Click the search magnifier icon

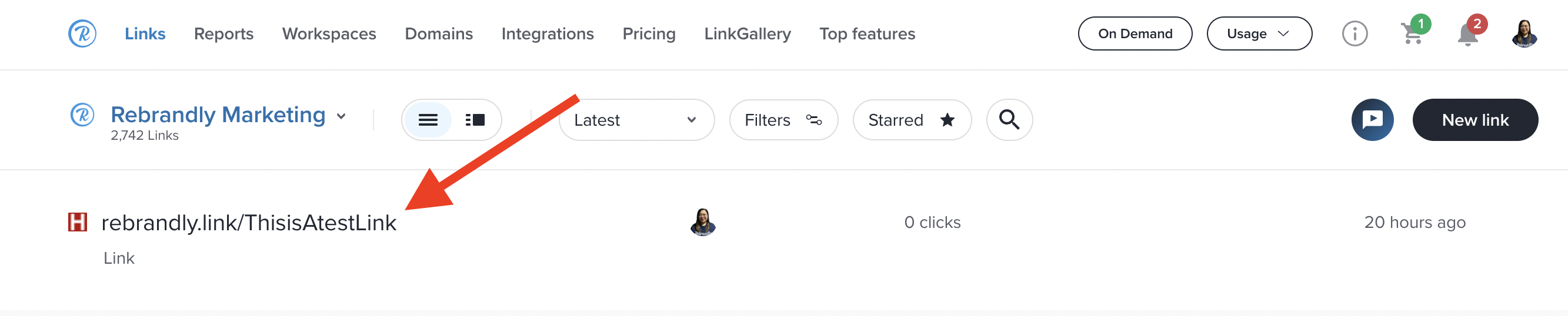tap(1009, 120)
